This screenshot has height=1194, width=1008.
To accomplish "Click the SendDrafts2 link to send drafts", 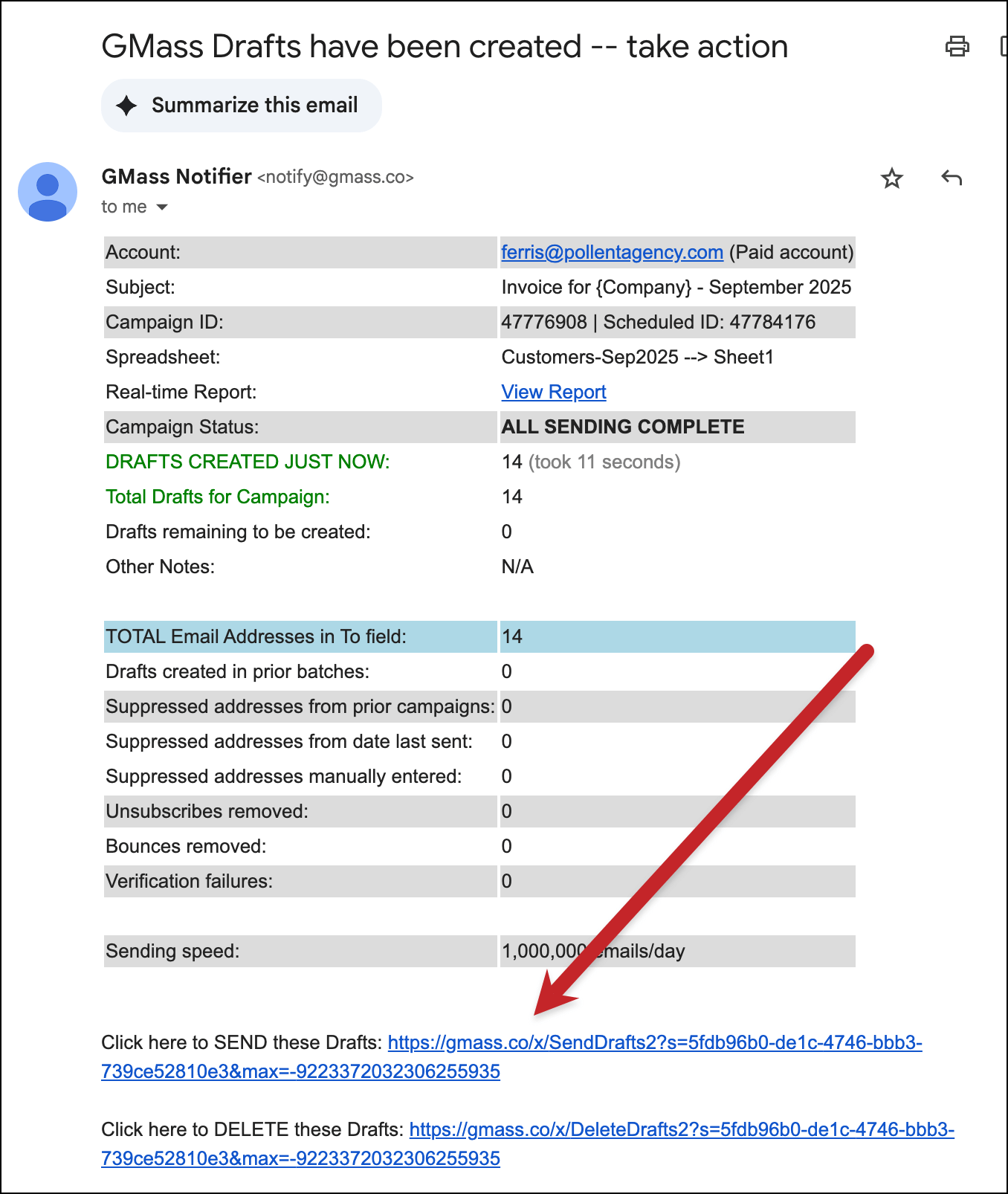I will 654,1043.
